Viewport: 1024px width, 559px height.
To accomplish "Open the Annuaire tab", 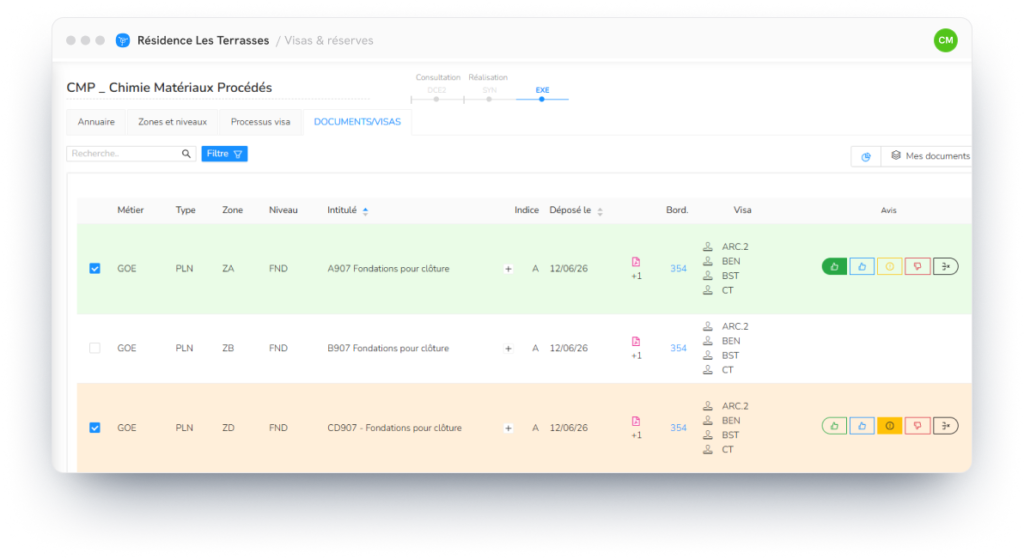I will pos(96,122).
